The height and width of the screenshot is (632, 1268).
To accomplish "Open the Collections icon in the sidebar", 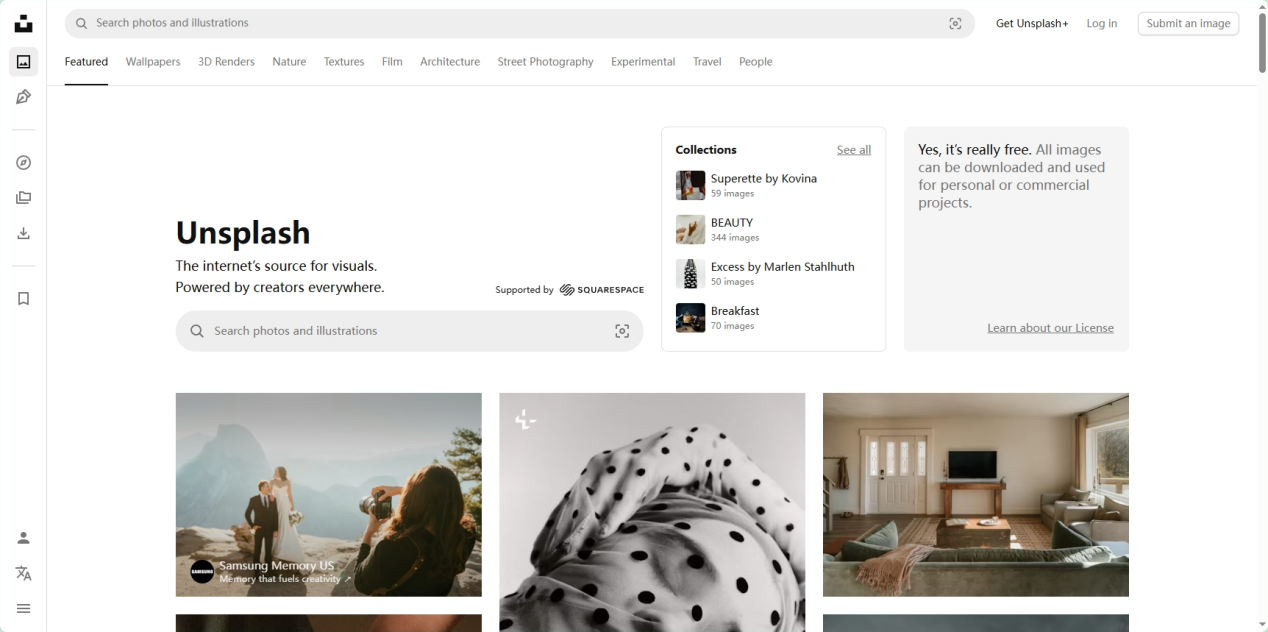I will [x=23, y=198].
